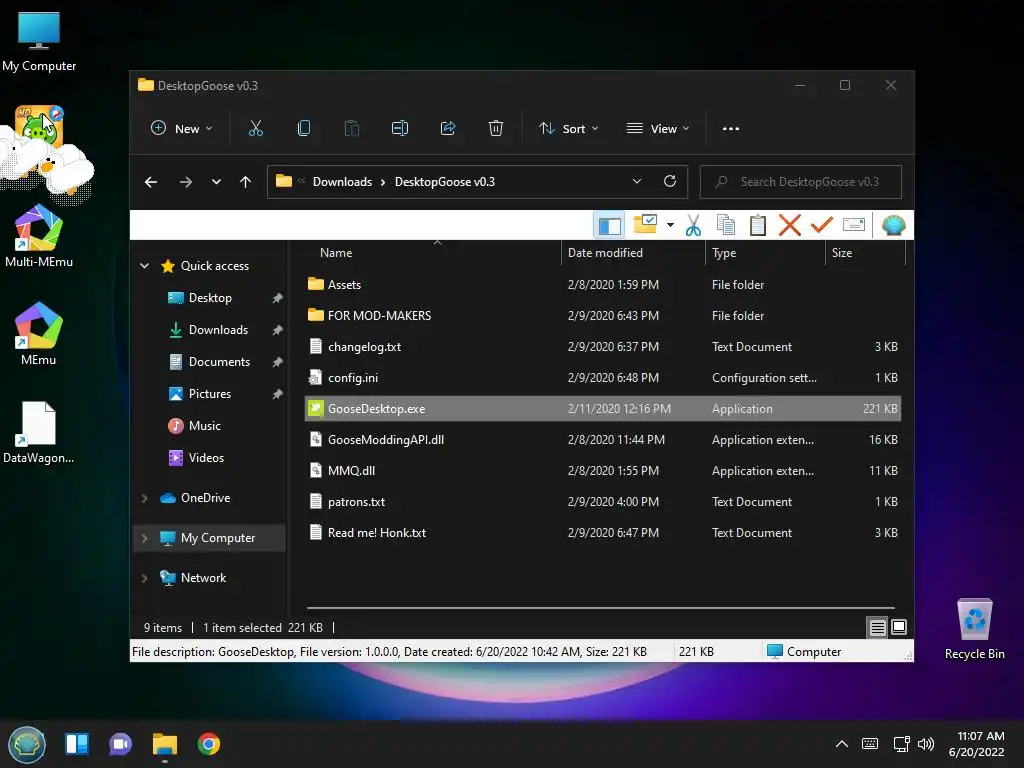Click the scissors icon in classic toolbar
1024x768 pixels.
pyautogui.click(x=693, y=225)
